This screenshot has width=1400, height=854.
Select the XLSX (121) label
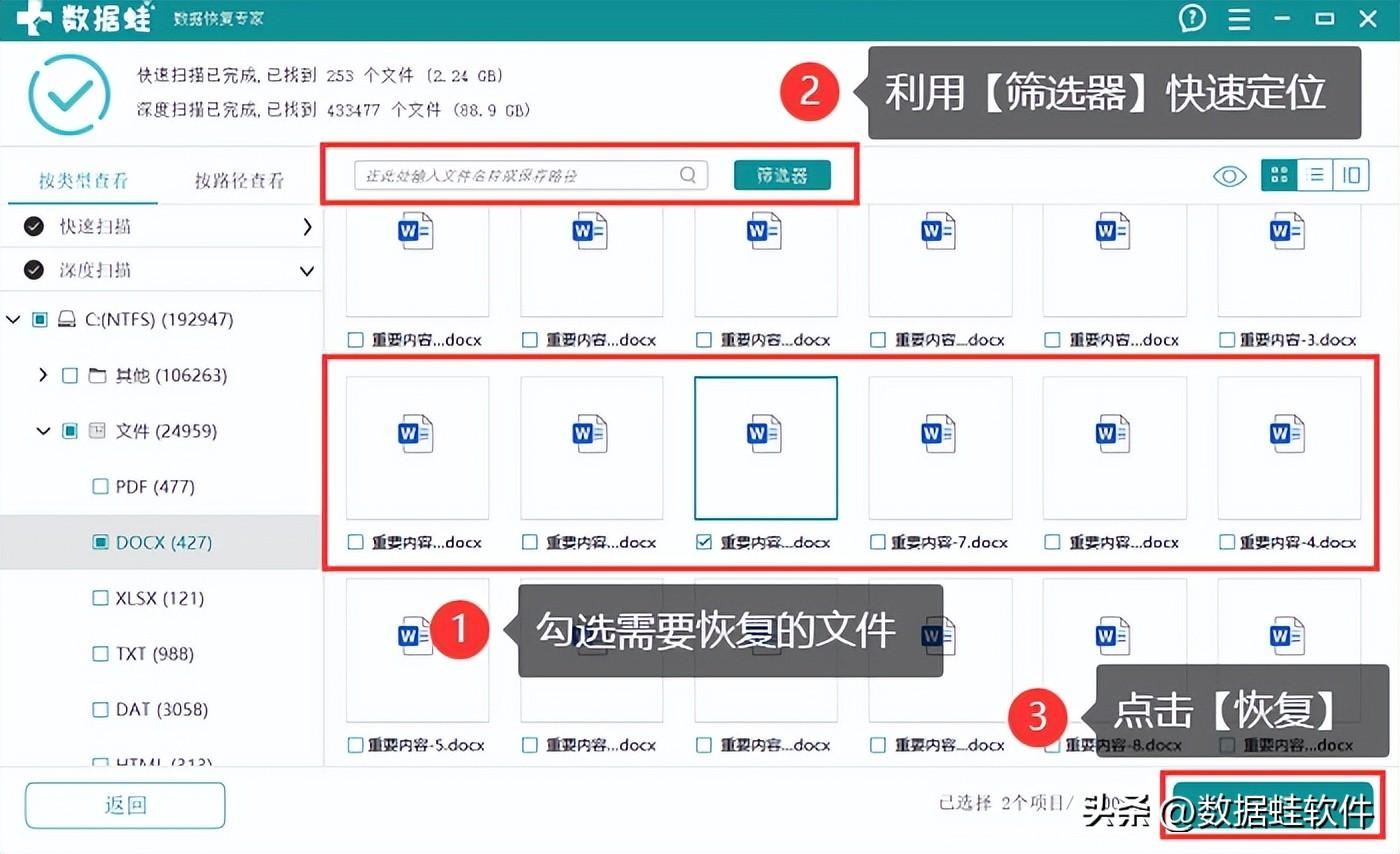click(162, 598)
